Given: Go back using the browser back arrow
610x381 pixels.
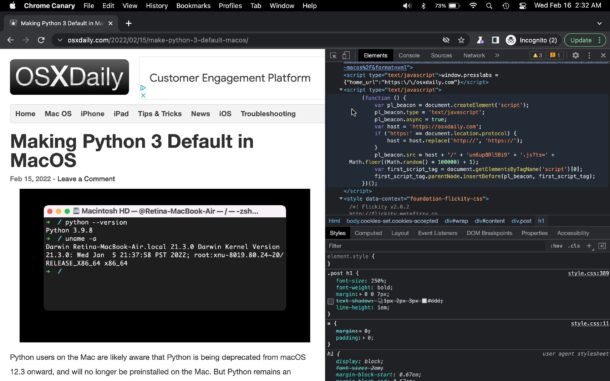Looking at the screenshot, I should [11, 40].
